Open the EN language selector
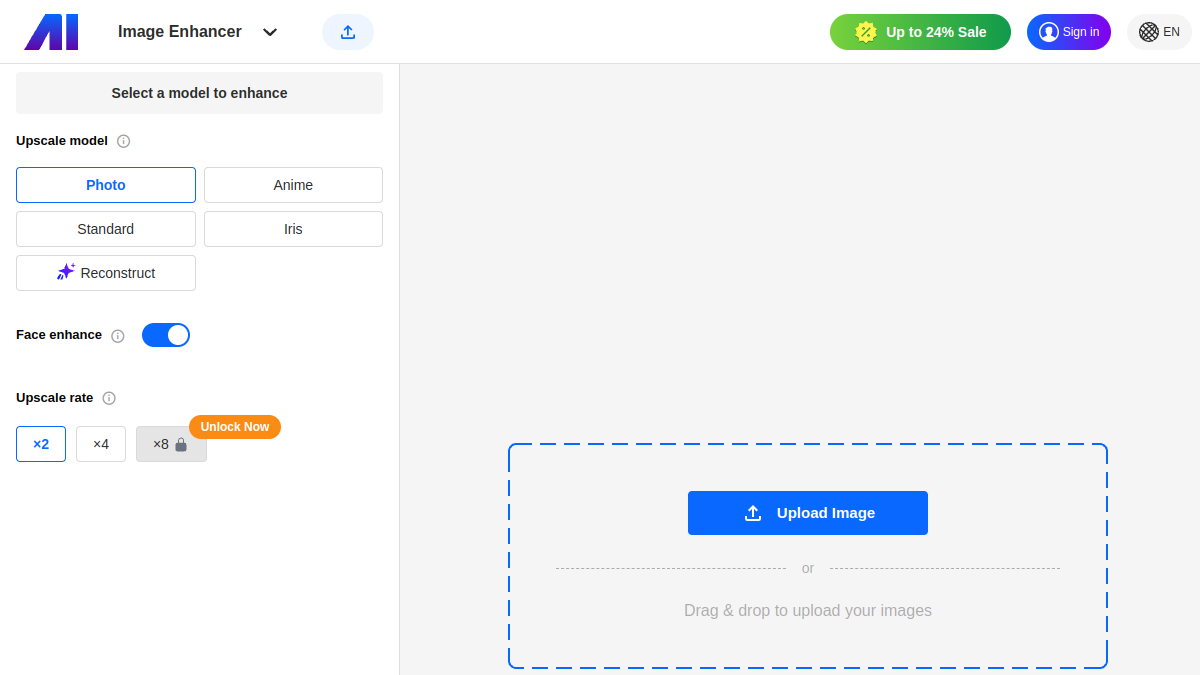Screen dimensions: 1200x675 (1160, 32)
